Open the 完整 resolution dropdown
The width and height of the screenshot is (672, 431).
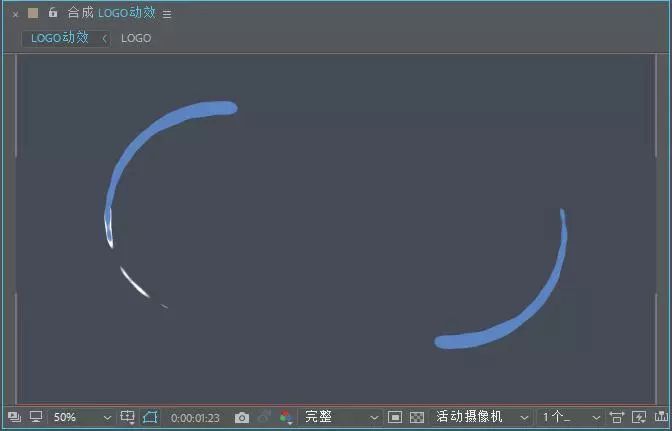[x=340, y=417]
